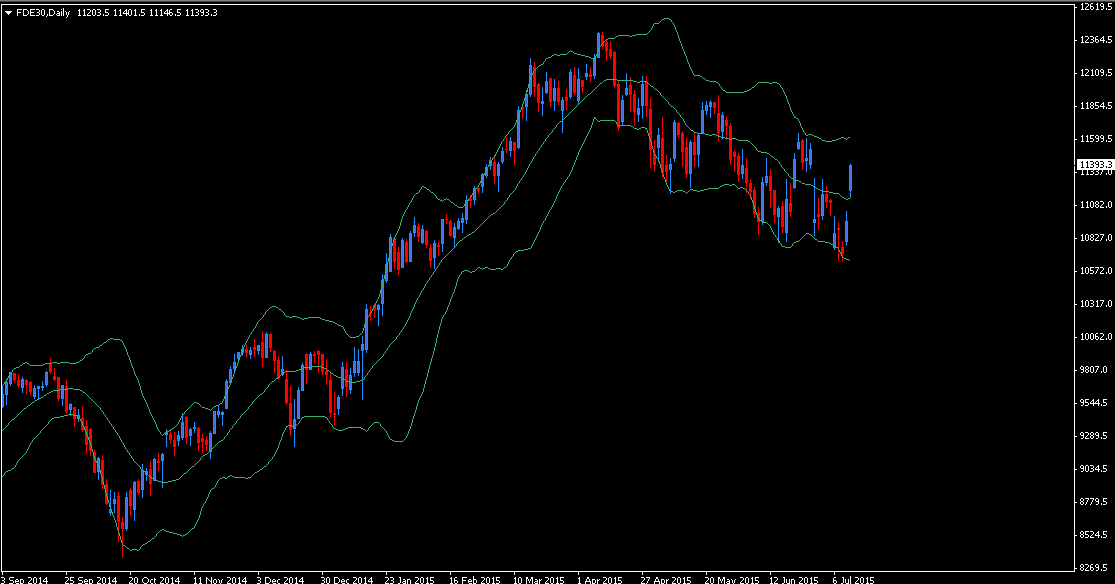This screenshot has height=584, width=1115.
Task: Click the 1 Apr 2015 date label
Action: point(599,580)
